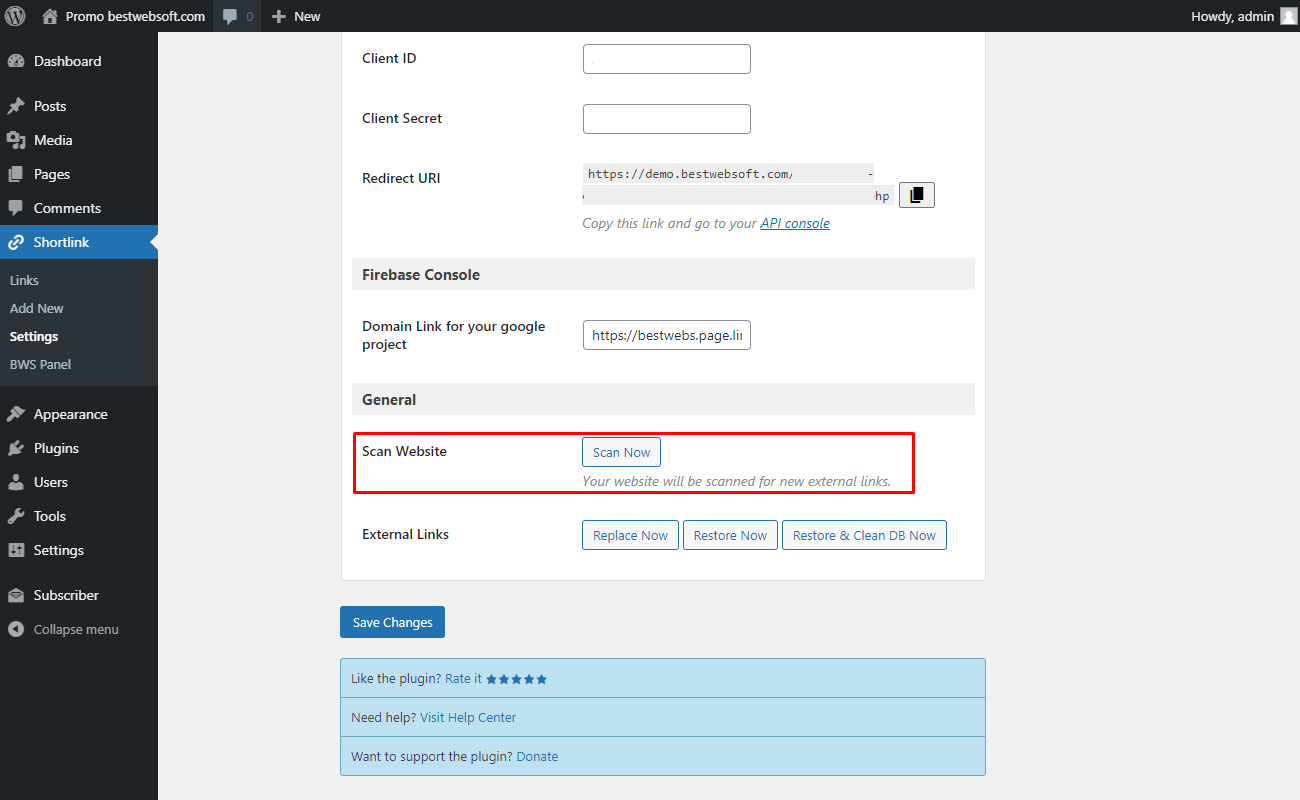Viewport: 1300px width, 800px height.
Task: Click the Shortlink chain icon
Action: (x=16, y=242)
